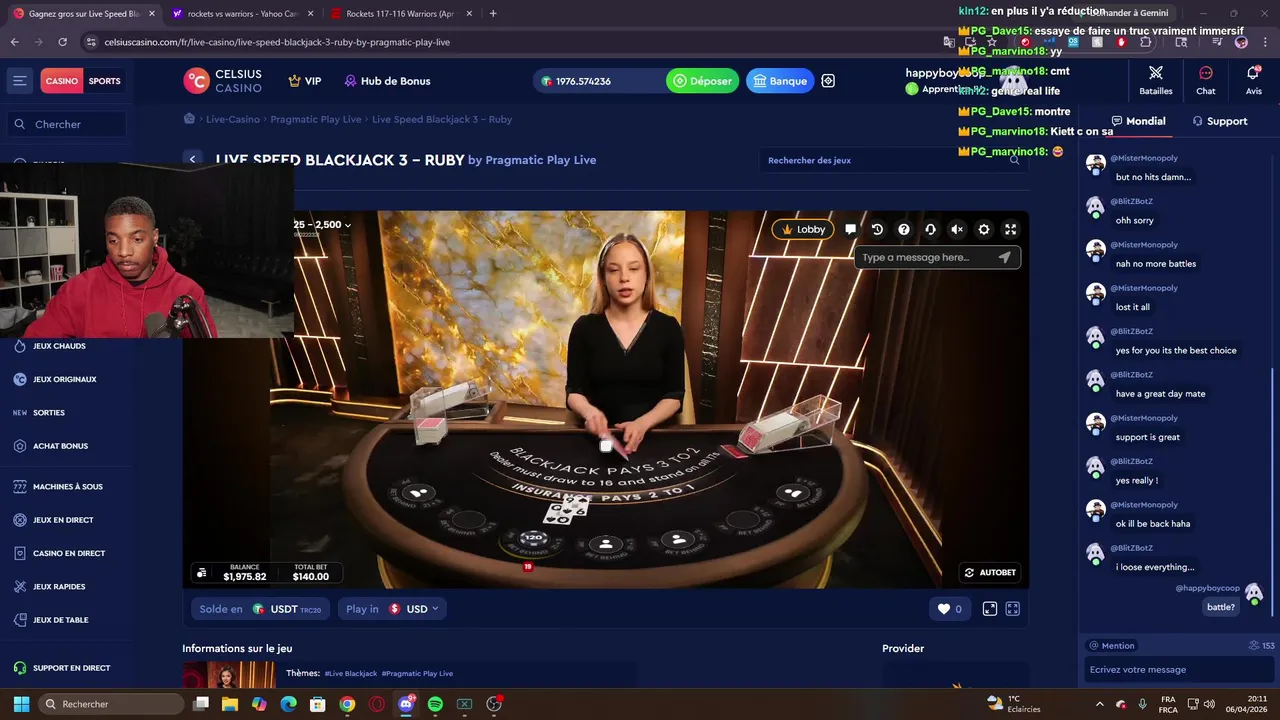
Task: Switch to the rockets vs warriors Yahoo tab
Action: click(242, 14)
